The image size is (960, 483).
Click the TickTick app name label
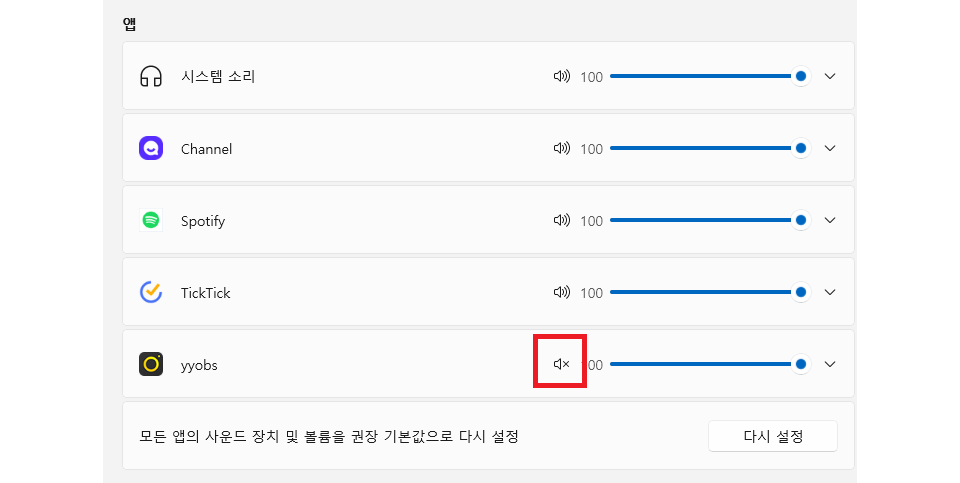[206, 293]
